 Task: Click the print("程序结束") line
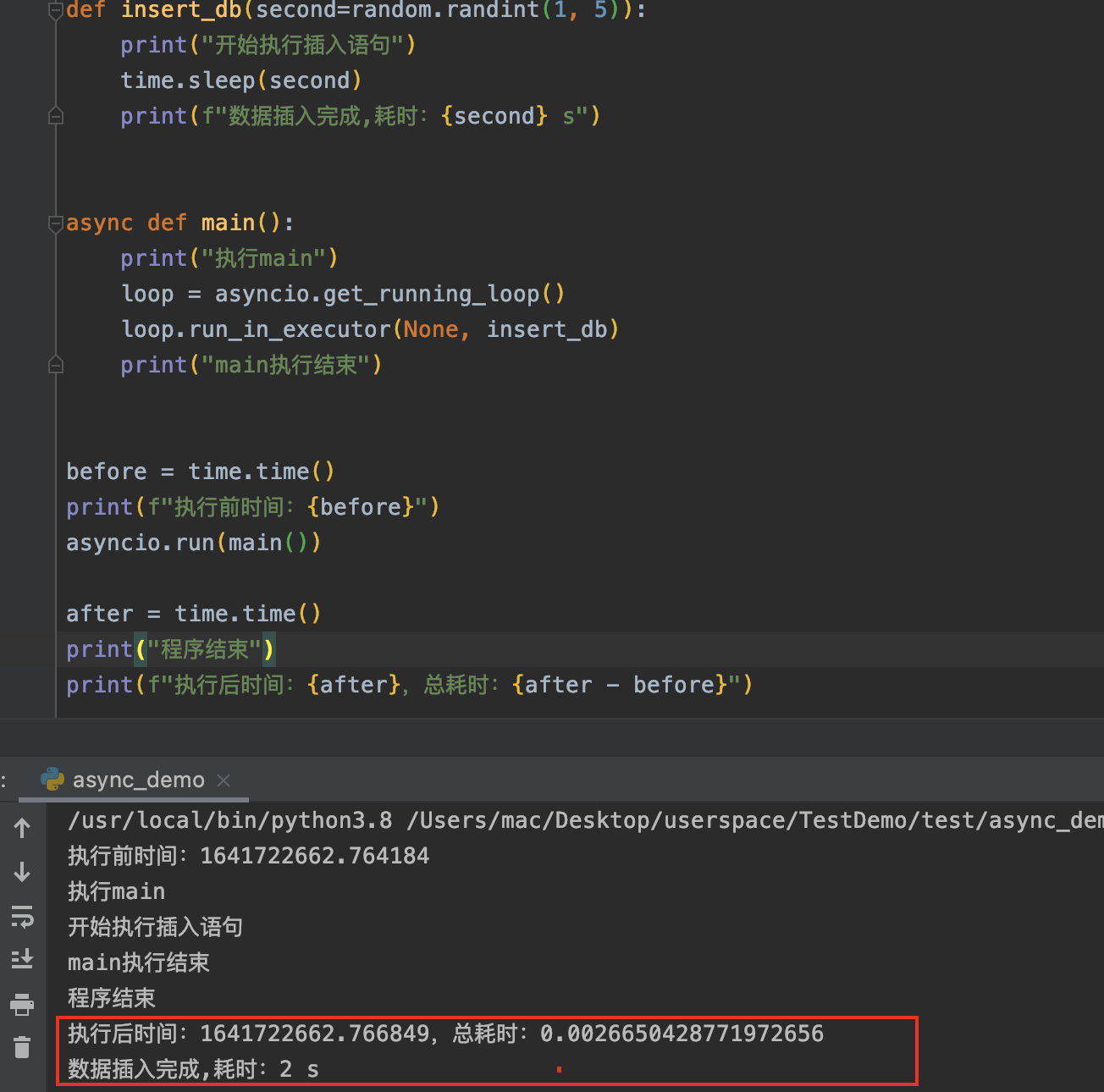tap(171, 649)
